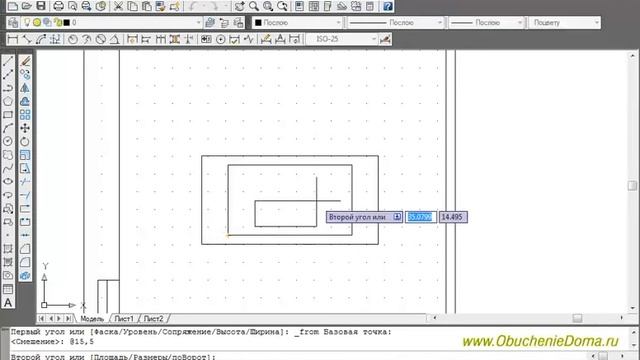Activate the Zoom Realtime magnifier
The width and height of the screenshot is (640, 360).
pyautogui.click(x=254, y=6)
